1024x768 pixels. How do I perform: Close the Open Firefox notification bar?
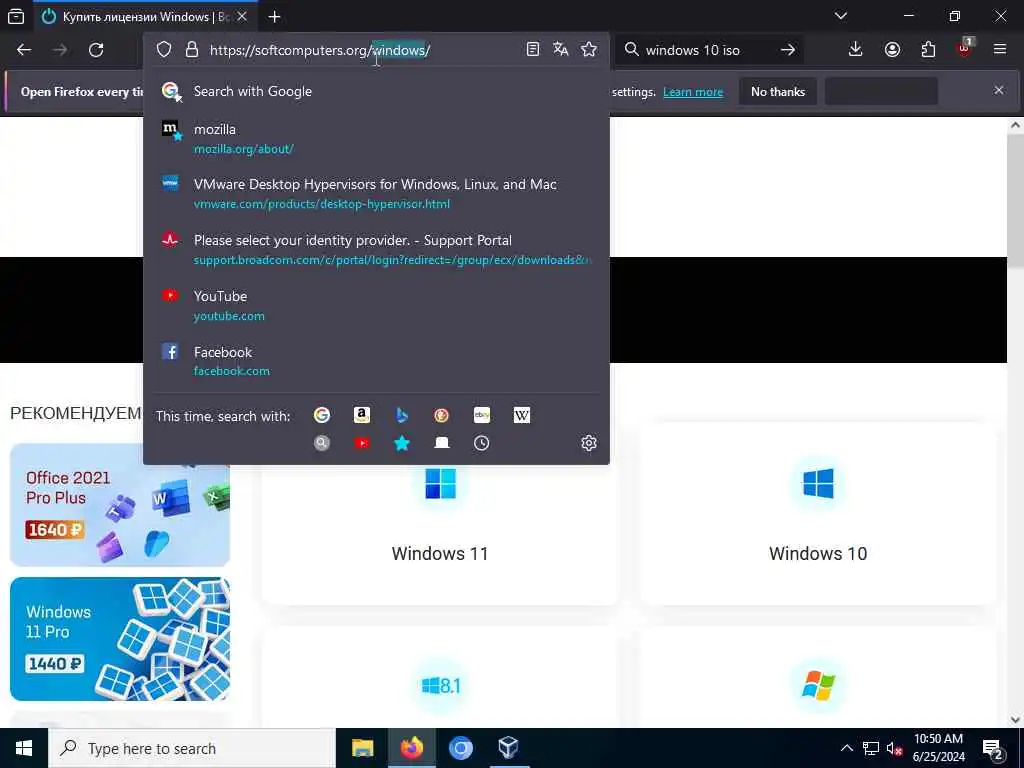[999, 90]
